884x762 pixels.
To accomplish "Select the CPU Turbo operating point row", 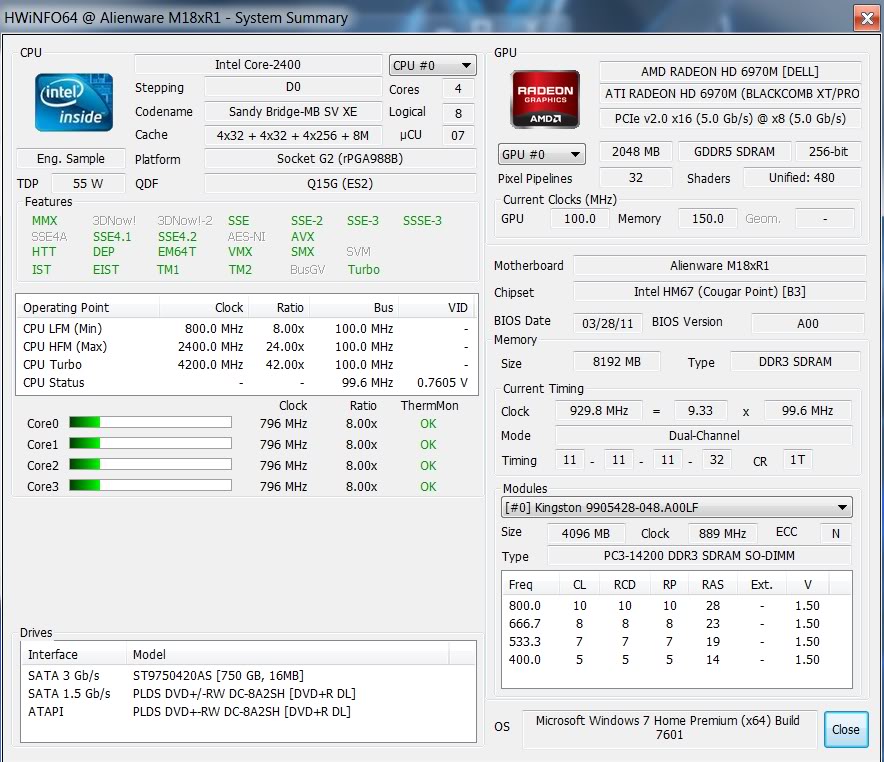I will point(246,365).
